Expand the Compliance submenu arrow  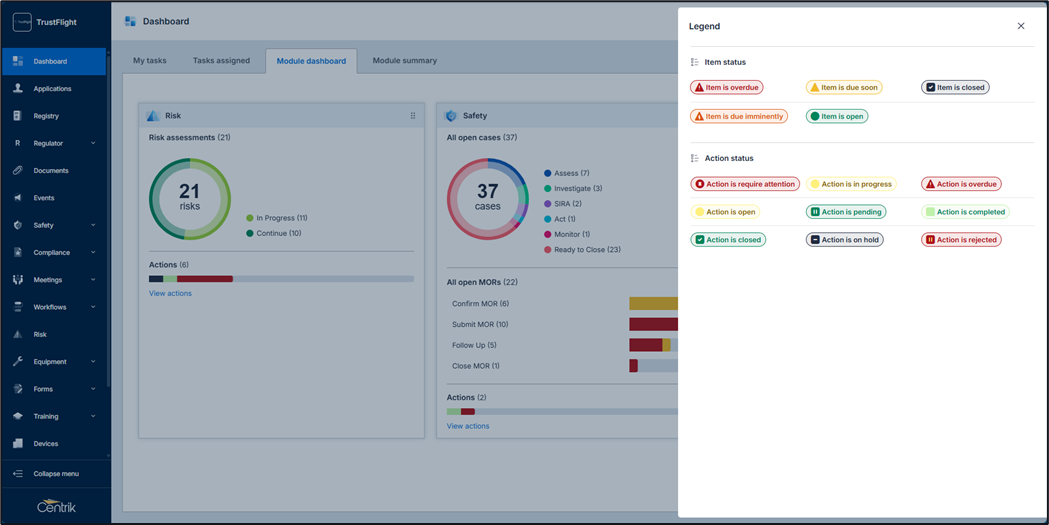[x=93, y=252]
